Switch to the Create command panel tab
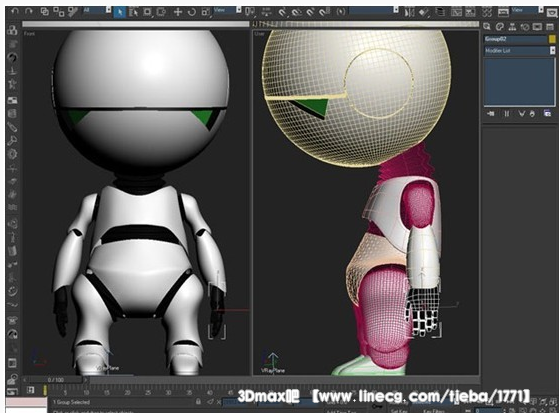 click(487, 26)
